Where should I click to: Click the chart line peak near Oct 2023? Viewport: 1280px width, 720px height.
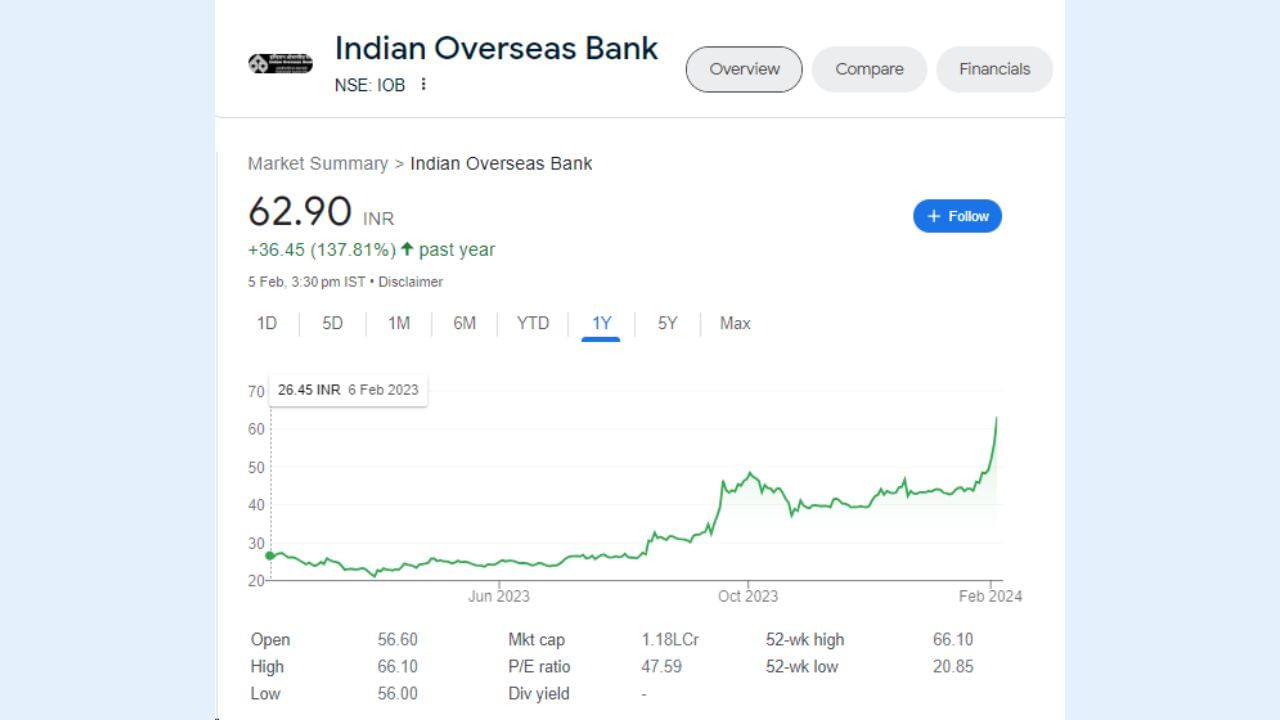click(749, 473)
